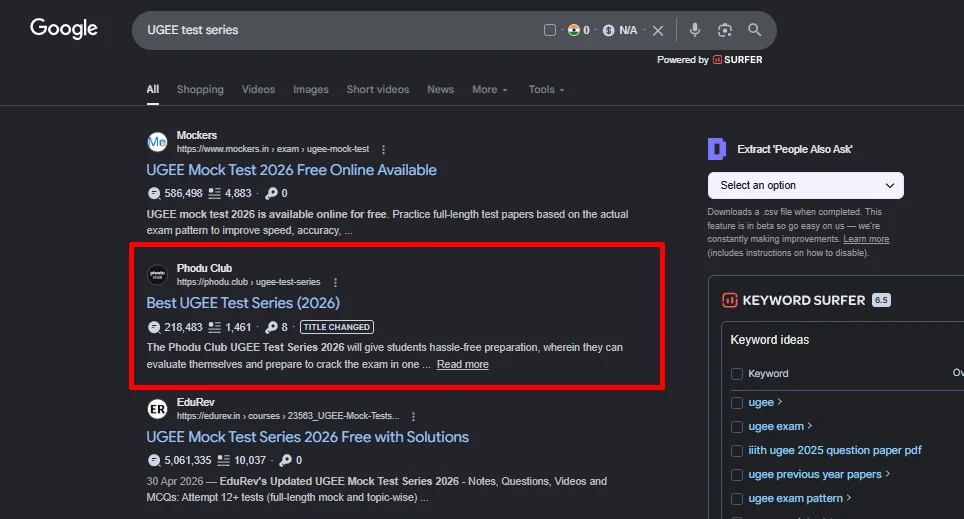
Task: Expand the More dropdown
Action: (490, 89)
